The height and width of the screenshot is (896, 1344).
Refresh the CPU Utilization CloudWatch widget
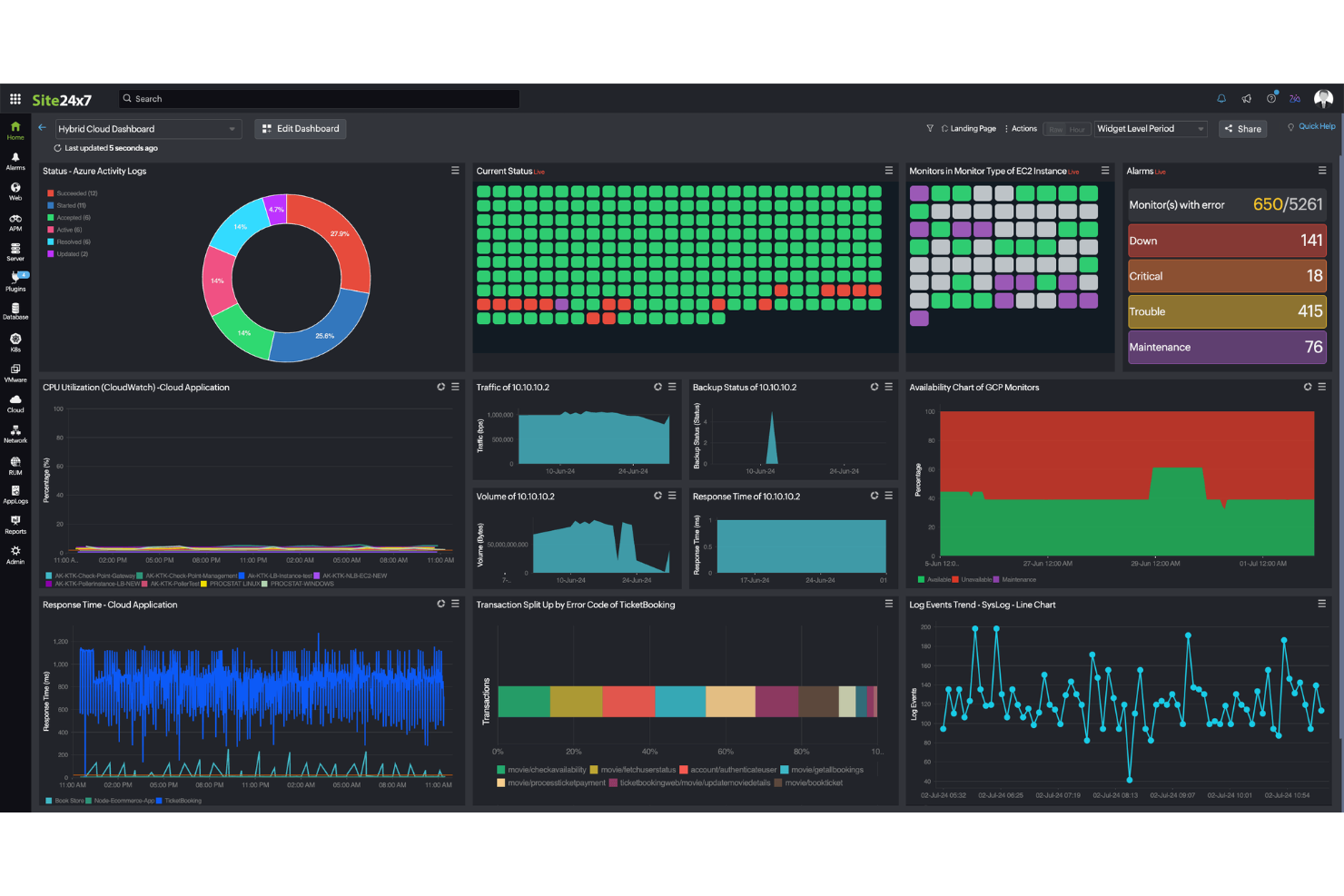pos(441,388)
